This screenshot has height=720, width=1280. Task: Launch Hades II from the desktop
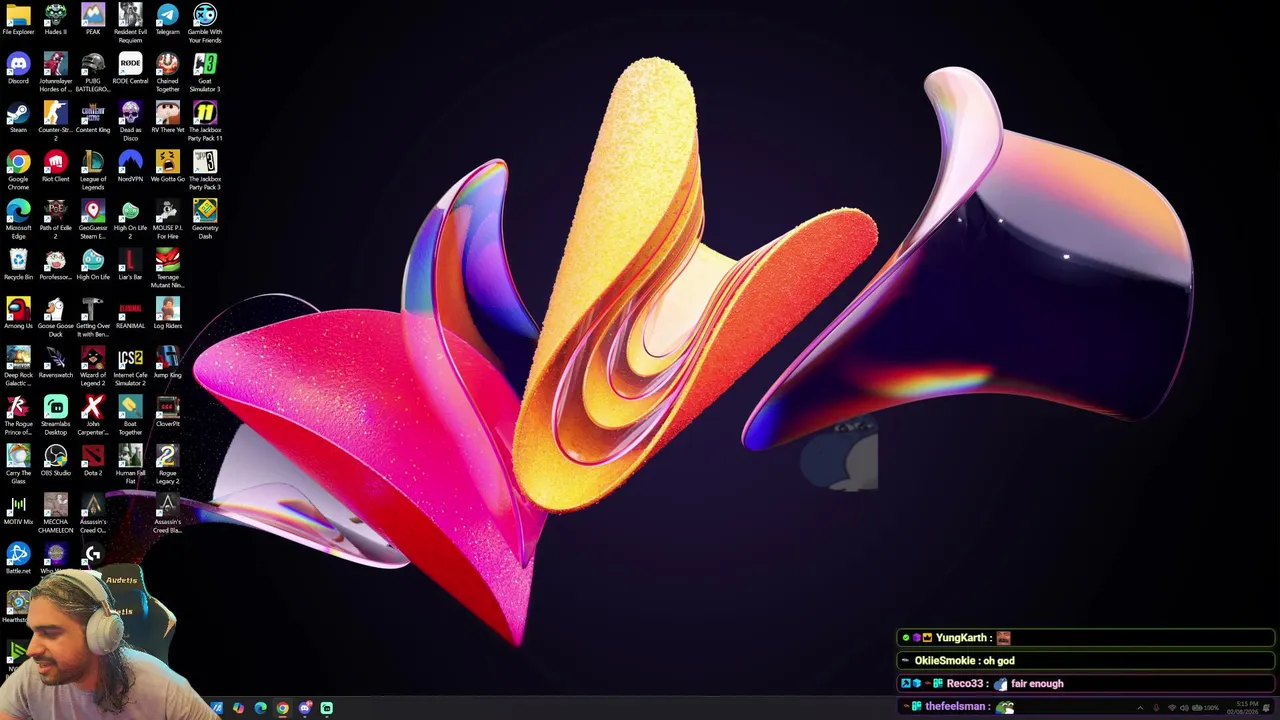point(55,20)
